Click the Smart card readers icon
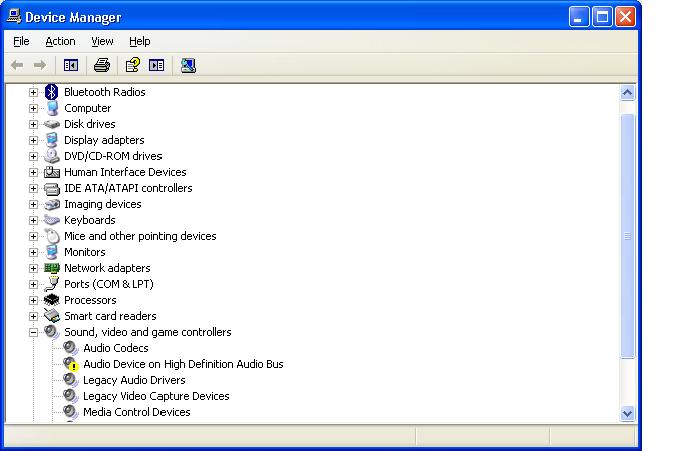The width and height of the screenshot is (683, 451). point(52,315)
